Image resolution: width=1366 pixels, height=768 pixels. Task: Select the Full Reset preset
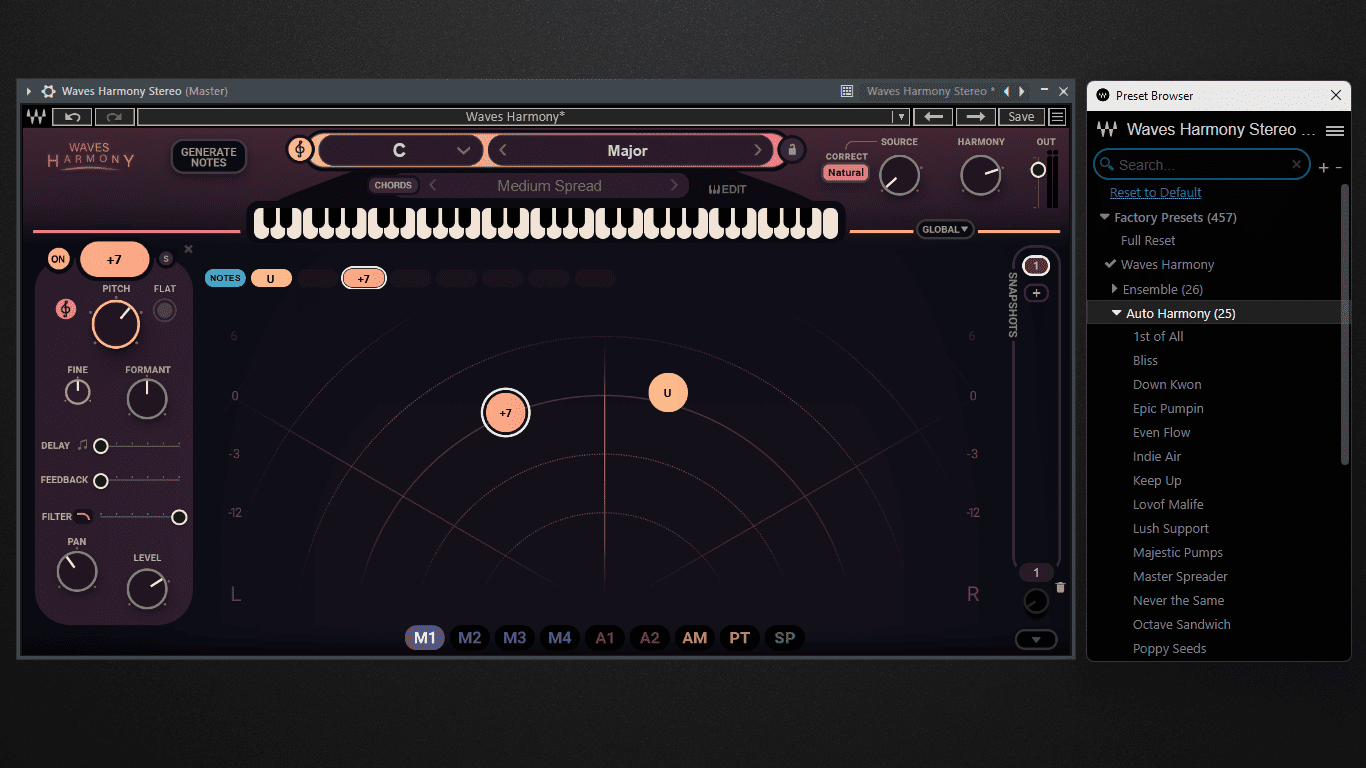(1148, 241)
